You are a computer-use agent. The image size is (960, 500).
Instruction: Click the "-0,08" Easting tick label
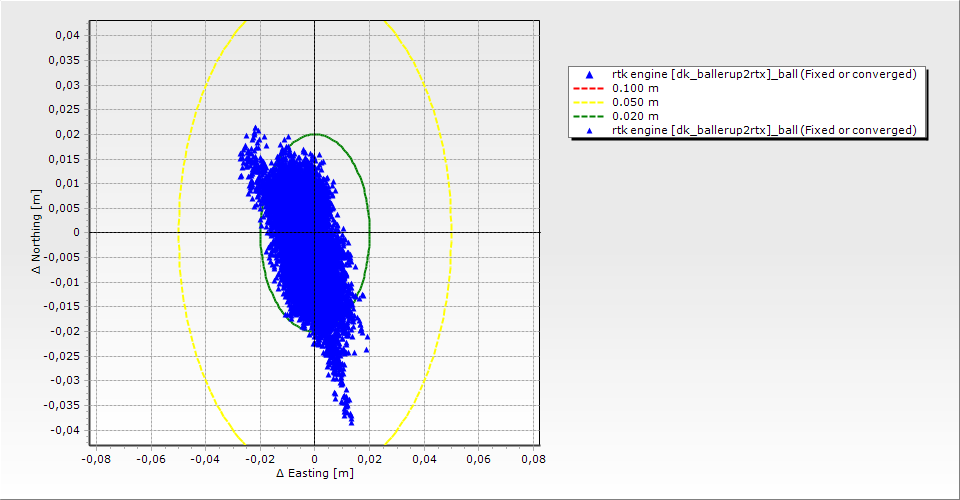96,459
